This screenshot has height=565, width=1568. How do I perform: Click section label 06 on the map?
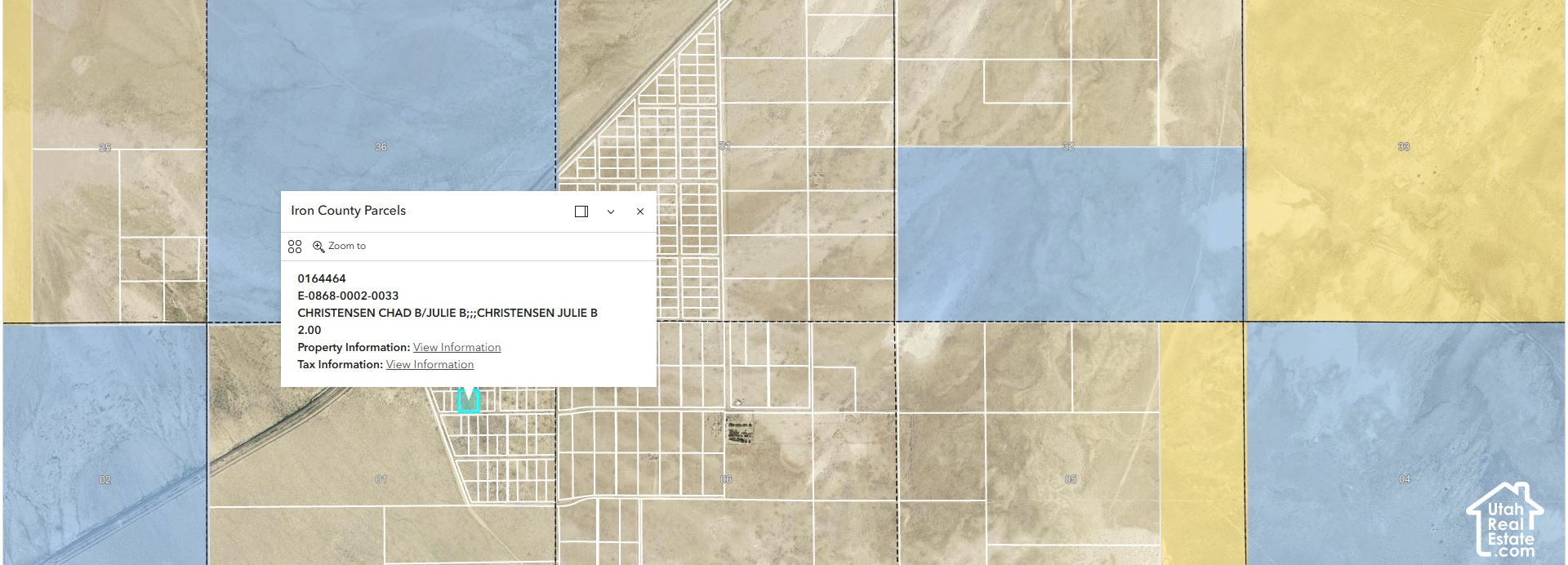pyautogui.click(x=726, y=479)
